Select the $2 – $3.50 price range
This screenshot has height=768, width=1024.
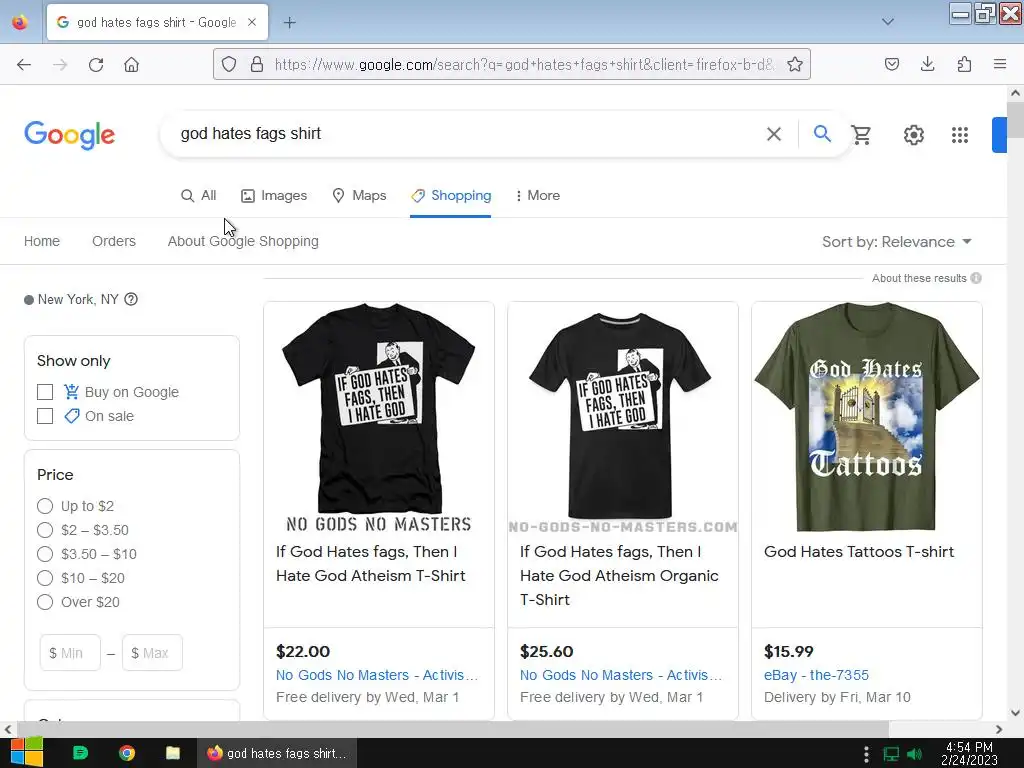[45, 530]
